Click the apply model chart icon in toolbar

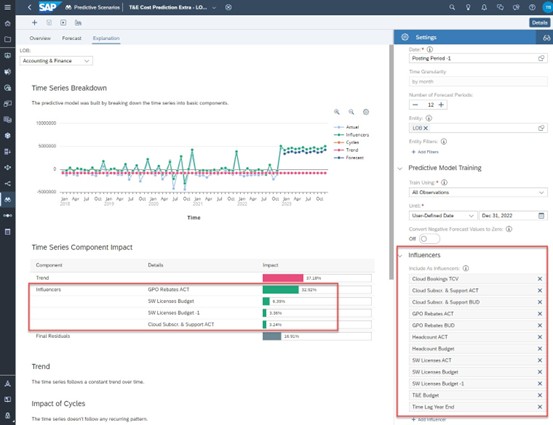tap(78, 23)
